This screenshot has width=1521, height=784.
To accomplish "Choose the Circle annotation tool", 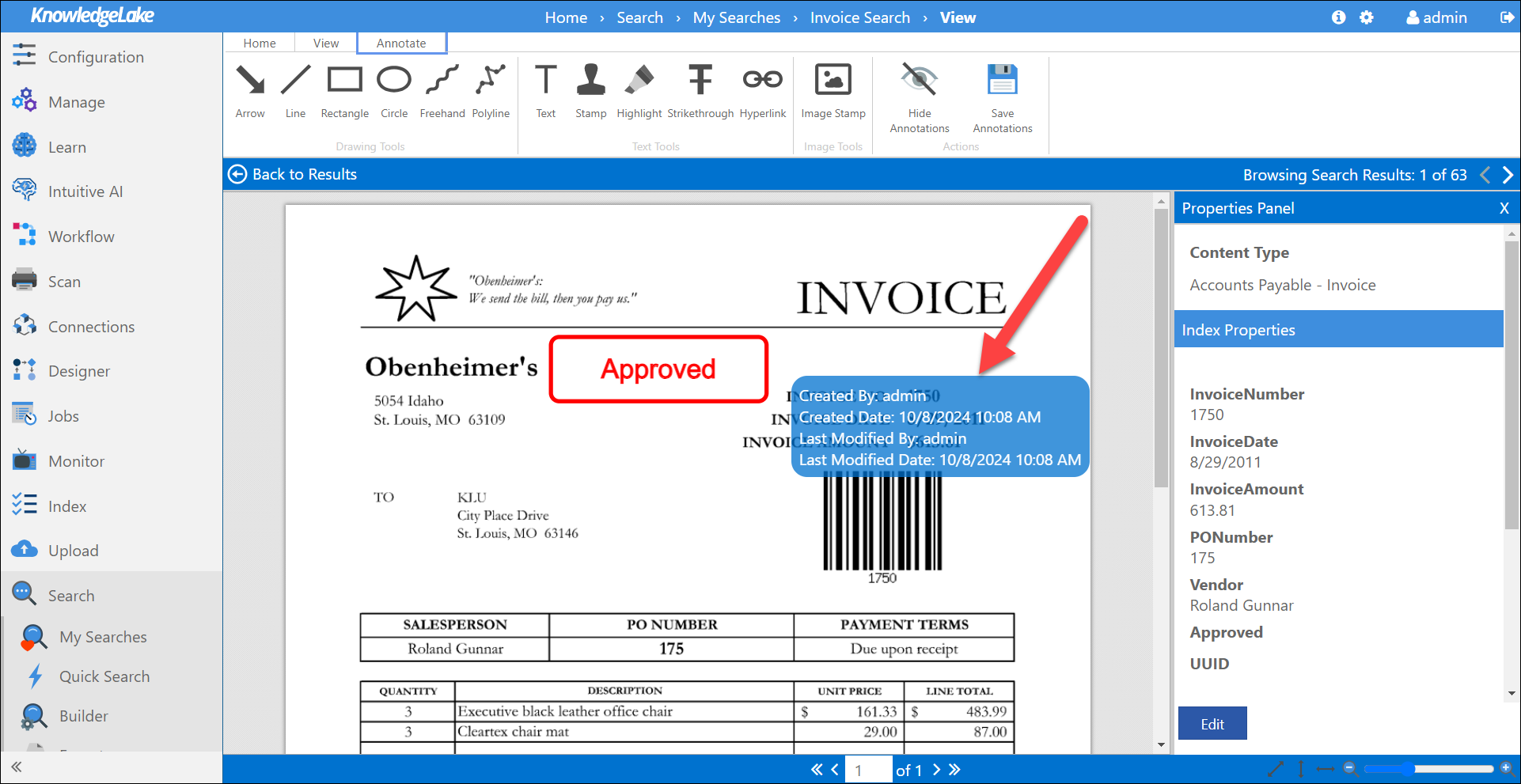I will coord(394,91).
